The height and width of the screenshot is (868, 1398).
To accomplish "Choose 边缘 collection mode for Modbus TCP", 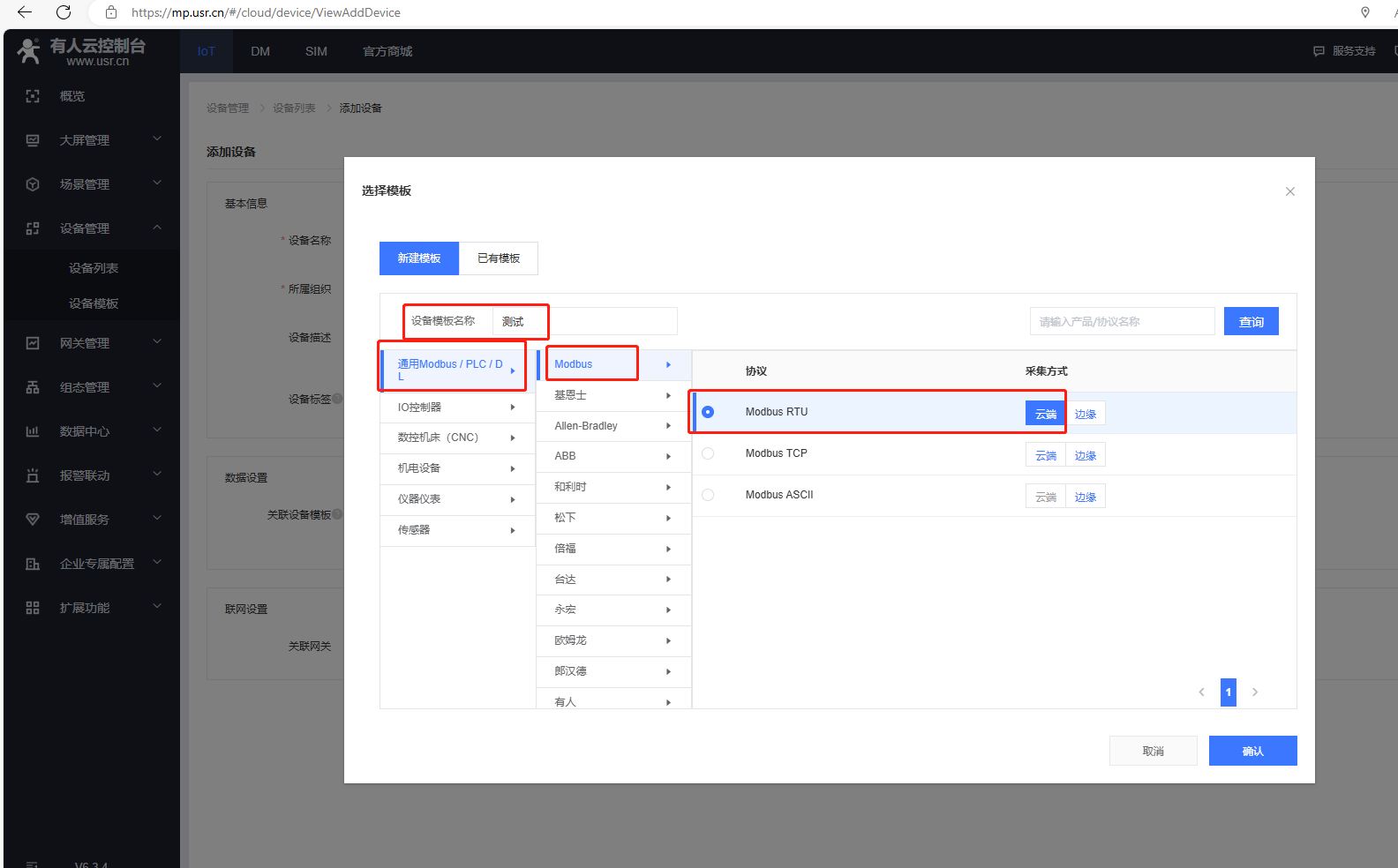I will point(1086,455).
